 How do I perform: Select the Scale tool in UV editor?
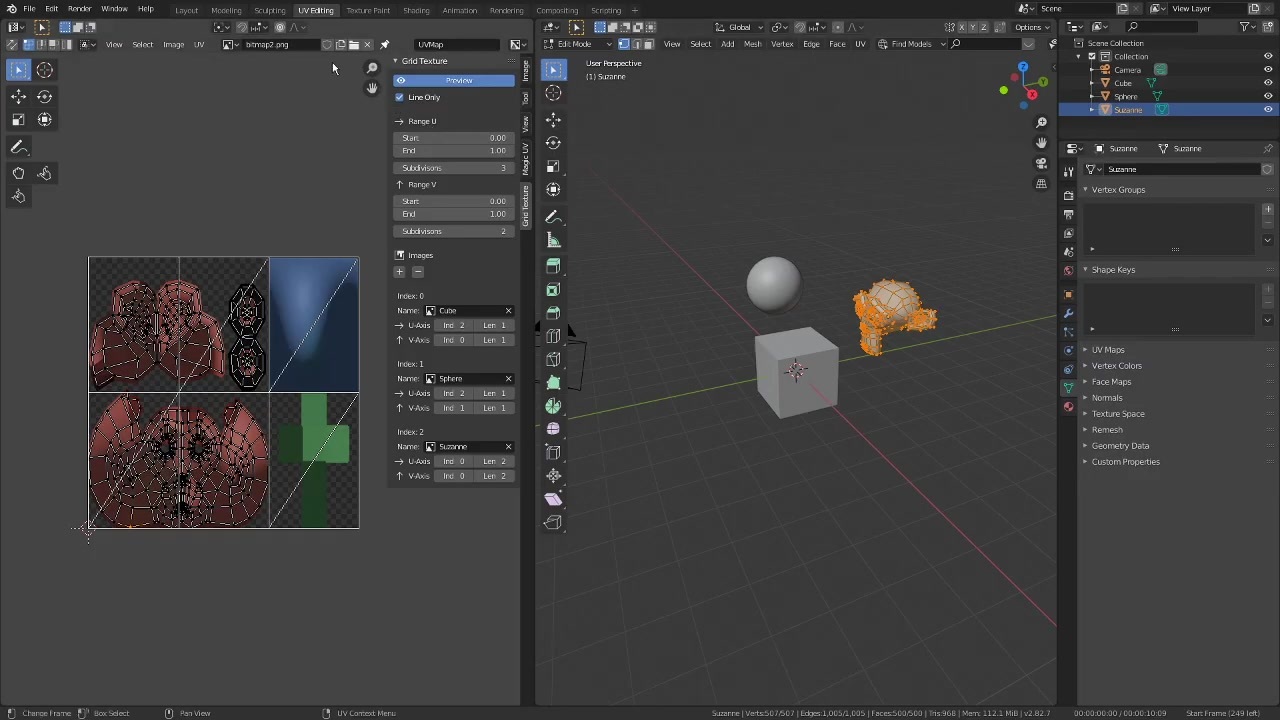click(x=18, y=120)
